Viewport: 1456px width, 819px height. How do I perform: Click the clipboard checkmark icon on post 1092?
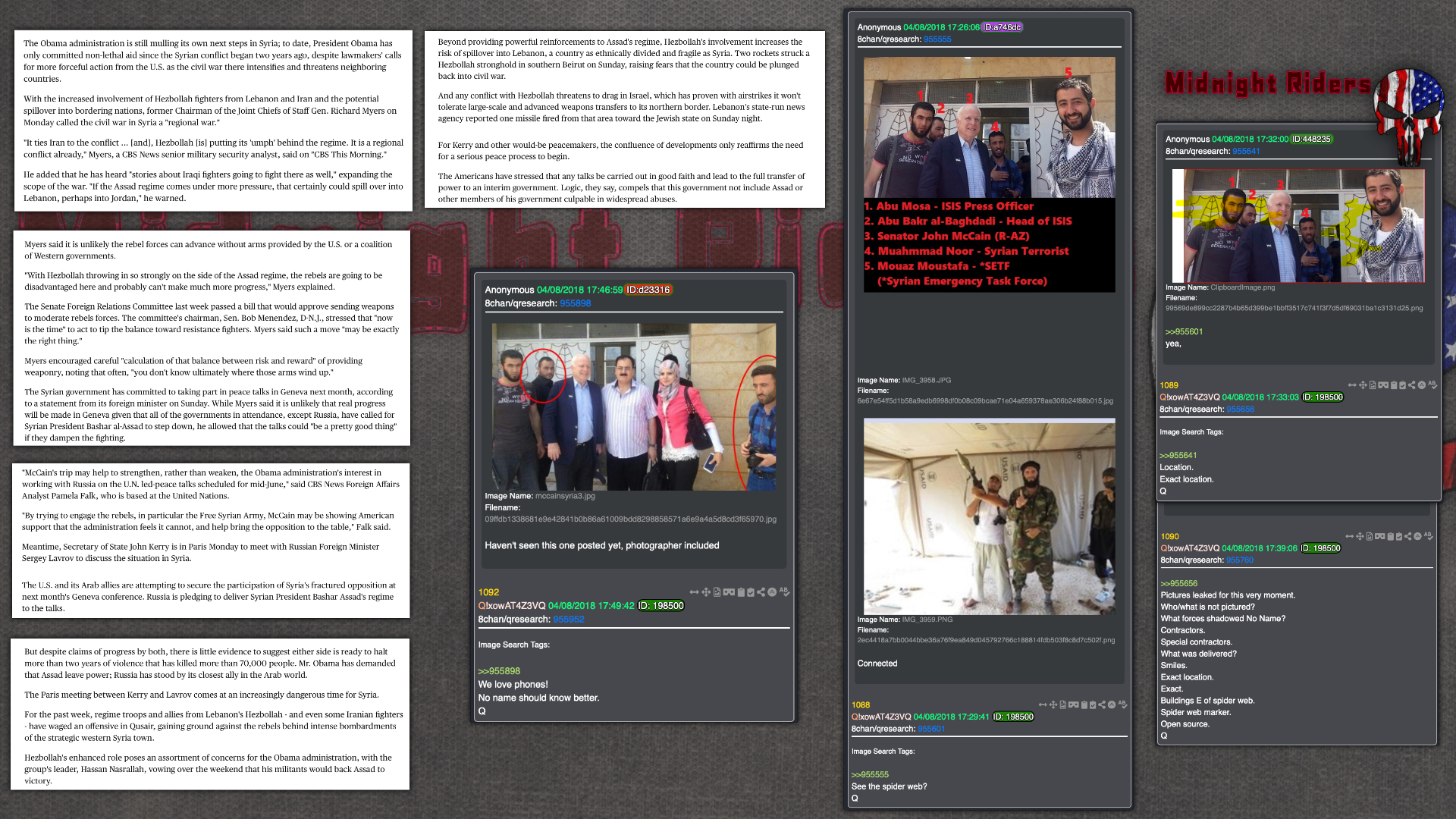click(751, 591)
